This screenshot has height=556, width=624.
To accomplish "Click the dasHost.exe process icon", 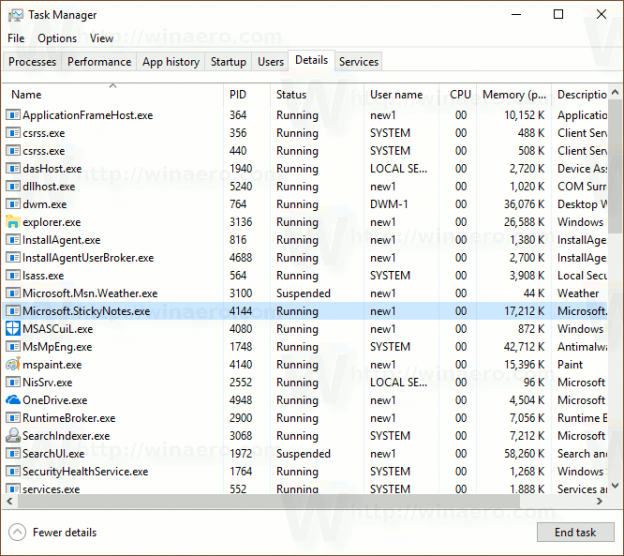I will [x=13, y=168].
